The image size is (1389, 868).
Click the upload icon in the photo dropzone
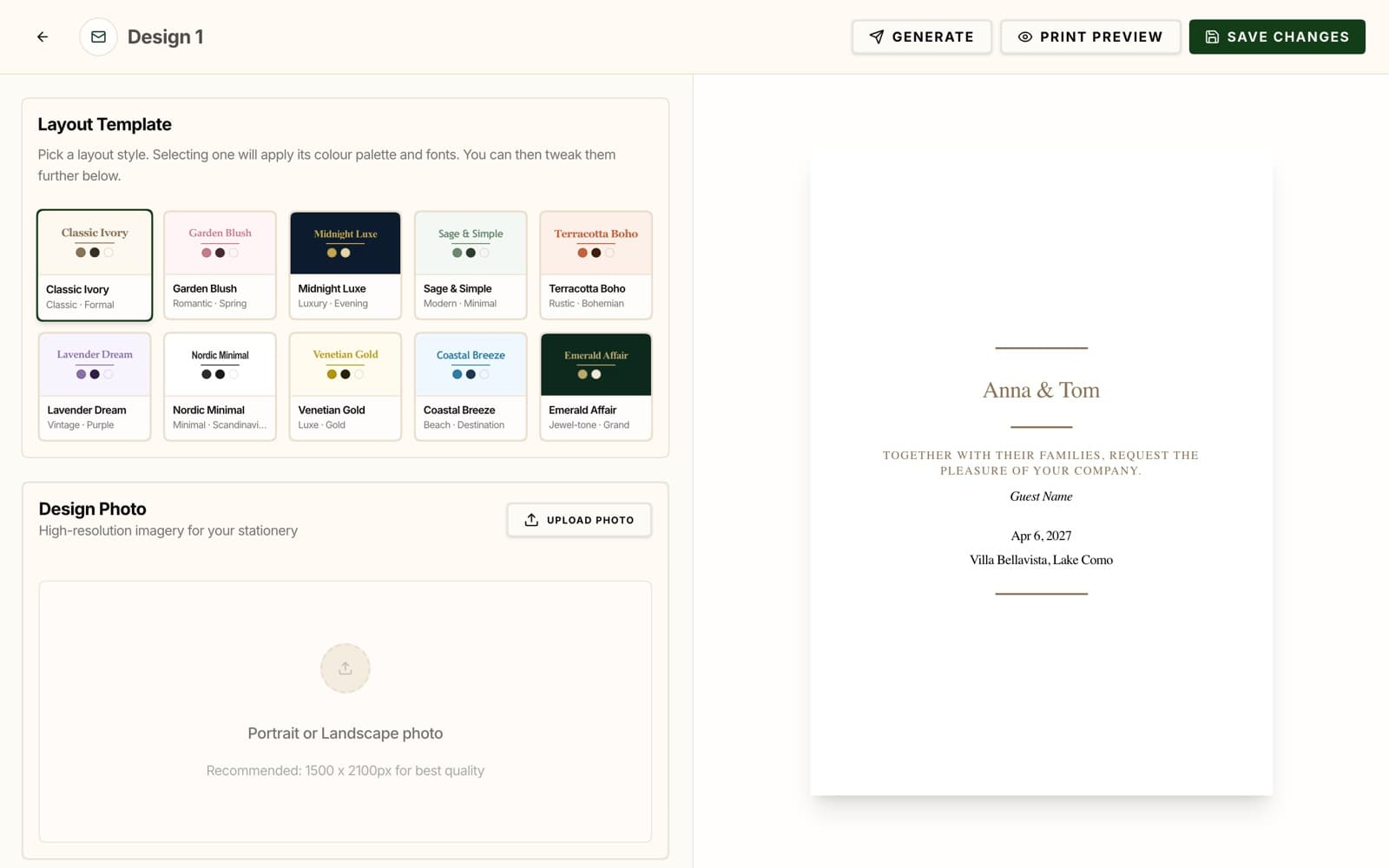[346, 668]
